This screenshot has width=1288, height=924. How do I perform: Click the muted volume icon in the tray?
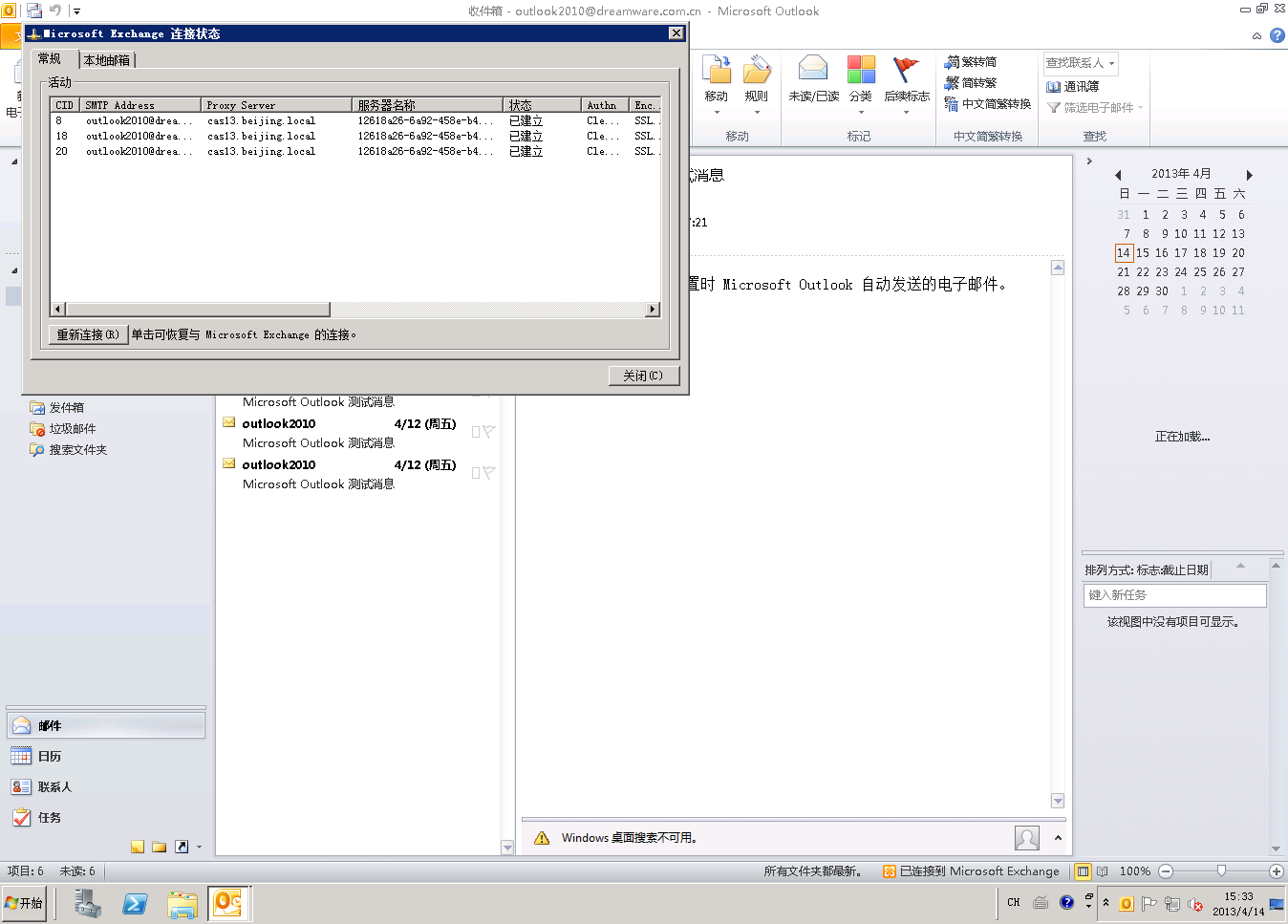click(1195, 903)
